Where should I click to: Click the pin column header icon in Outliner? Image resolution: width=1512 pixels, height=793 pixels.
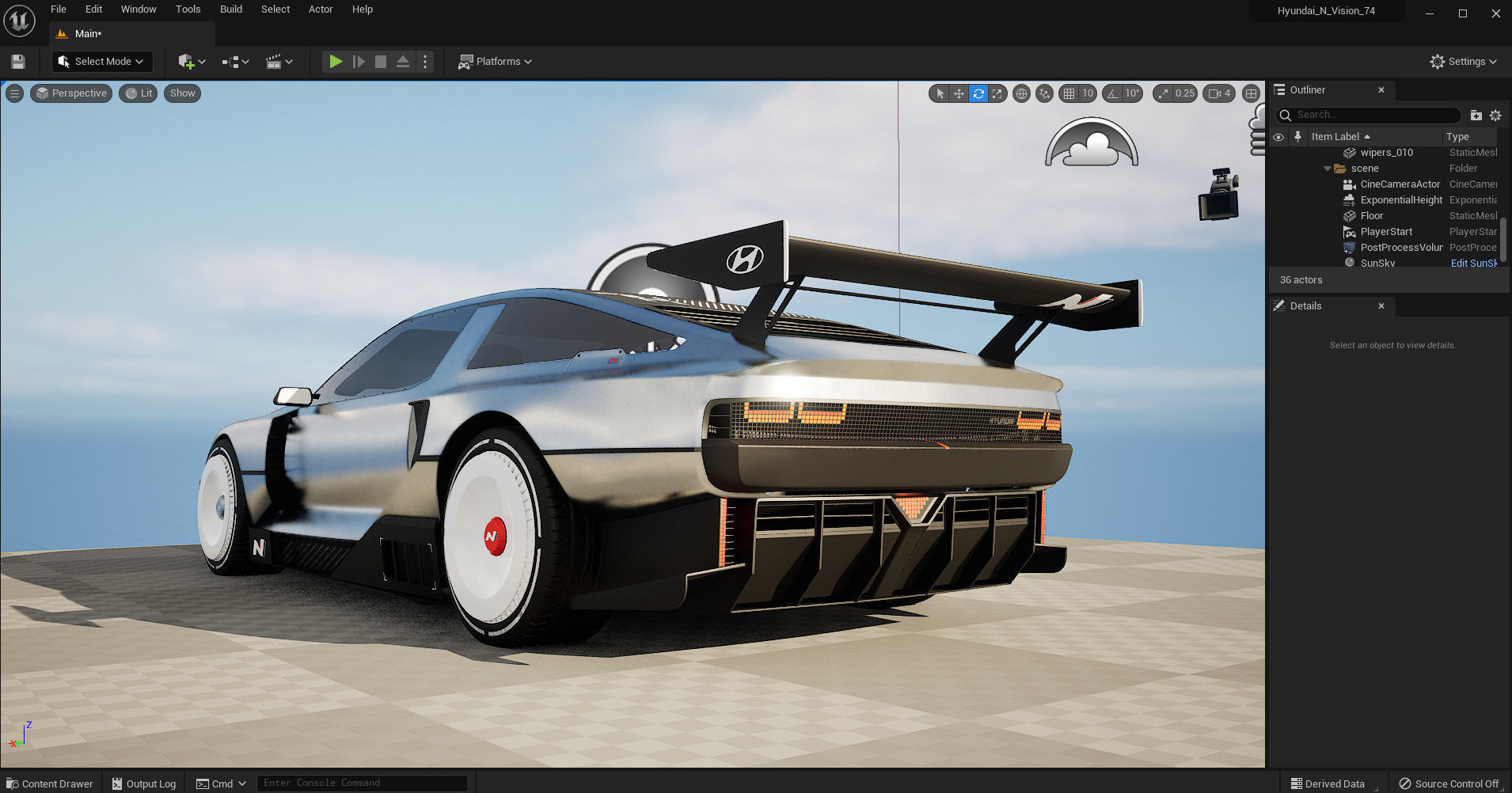click(x=1297, y=136)
